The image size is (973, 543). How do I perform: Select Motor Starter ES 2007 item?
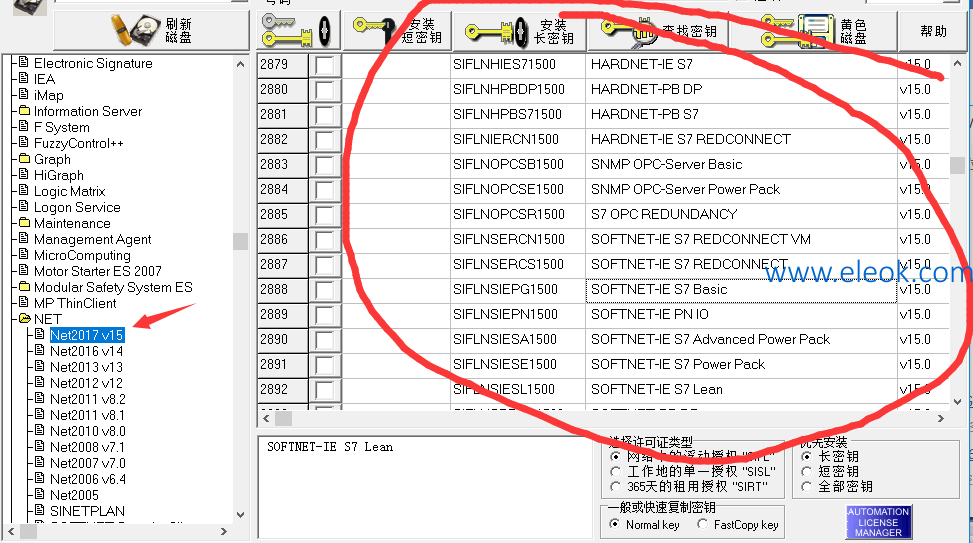(x=97, y=271)
